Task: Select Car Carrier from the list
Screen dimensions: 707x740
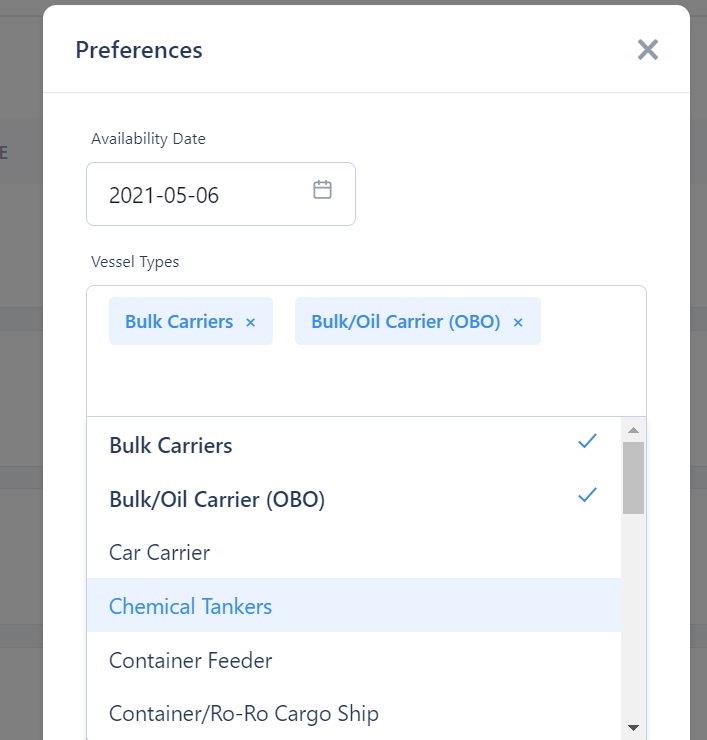Action: click(159, 552)
